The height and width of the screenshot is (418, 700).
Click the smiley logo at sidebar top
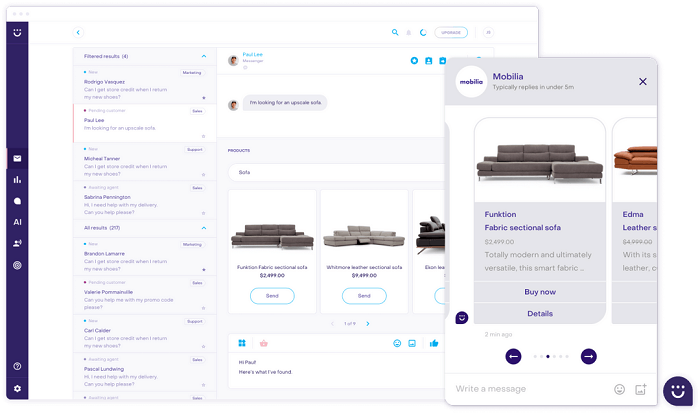17,33
